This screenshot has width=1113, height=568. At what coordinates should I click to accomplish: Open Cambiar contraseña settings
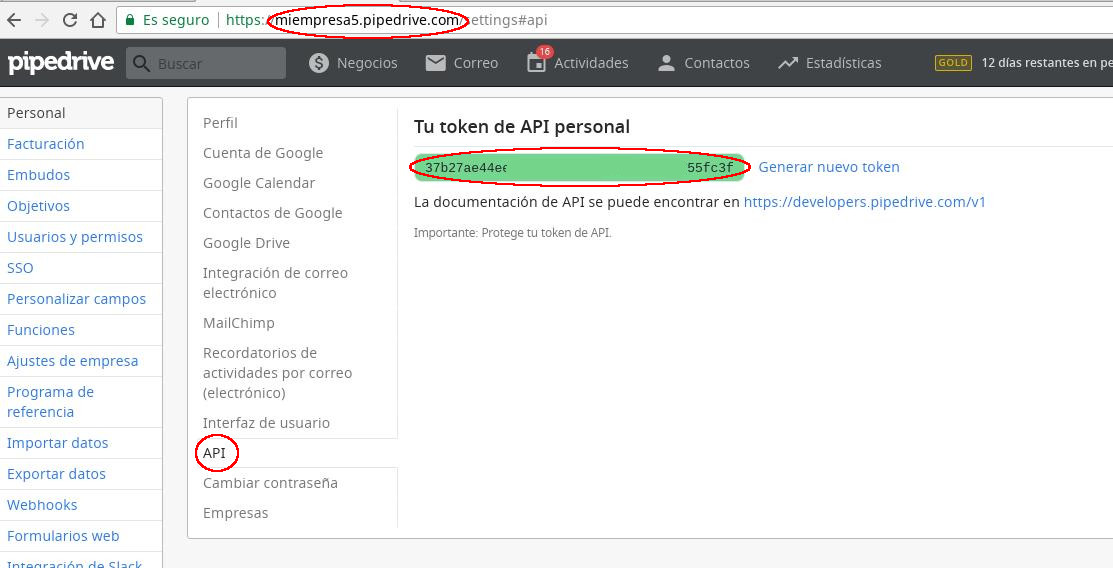(x=270, y=483)
